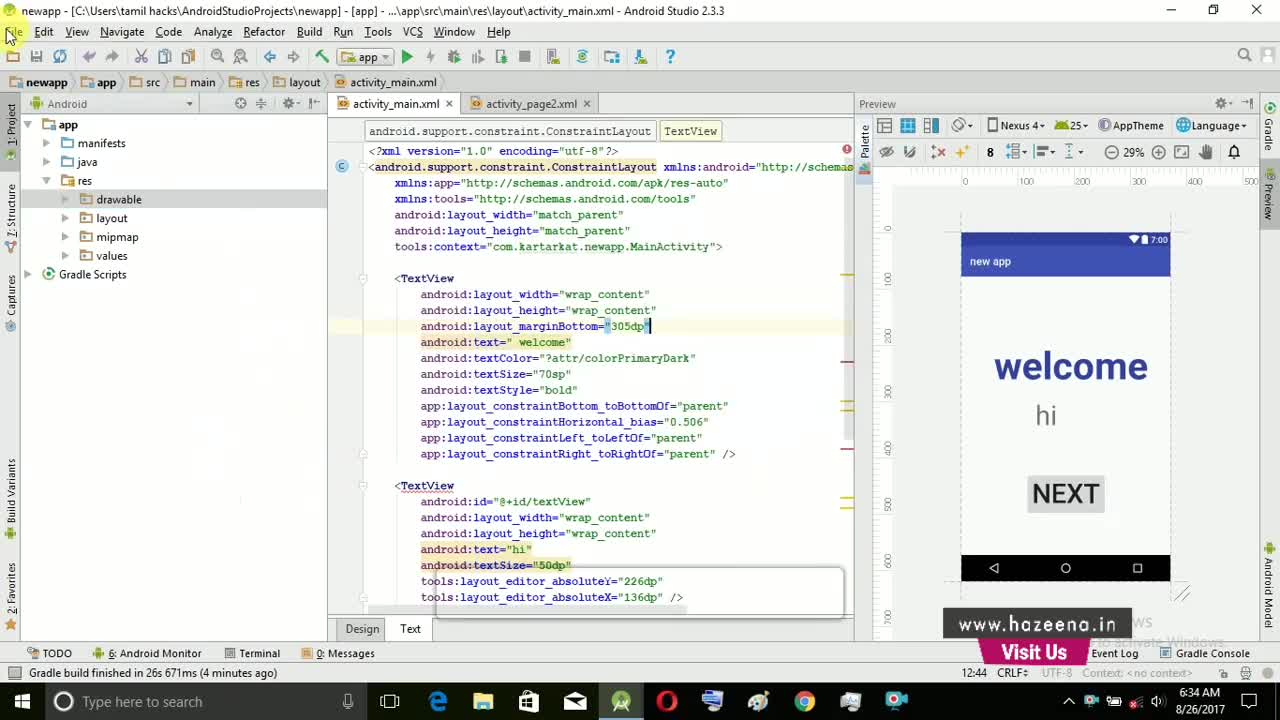Image resolution: width=1280 pixels, height=720 pixels.
Task: Click the taskbar search box
Action: click(204, 701)
